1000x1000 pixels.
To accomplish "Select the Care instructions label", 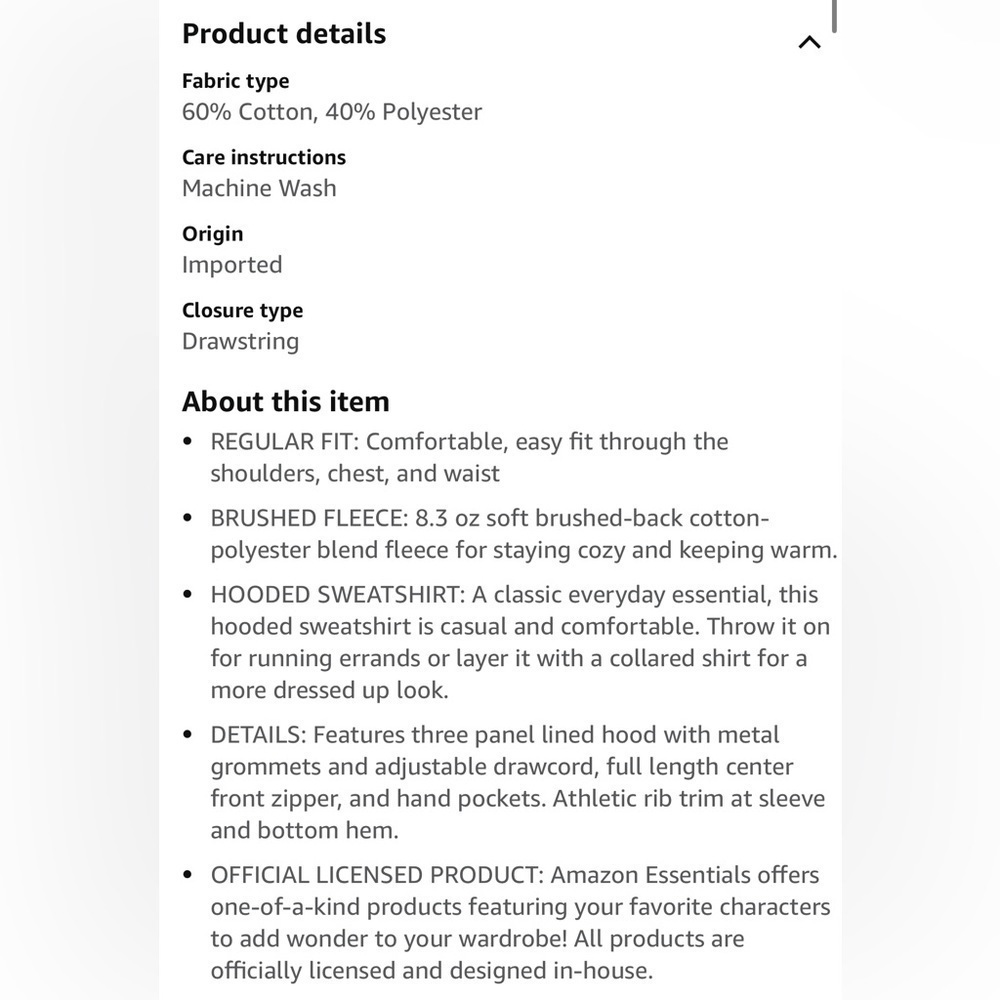I will [x=263, y=158].
